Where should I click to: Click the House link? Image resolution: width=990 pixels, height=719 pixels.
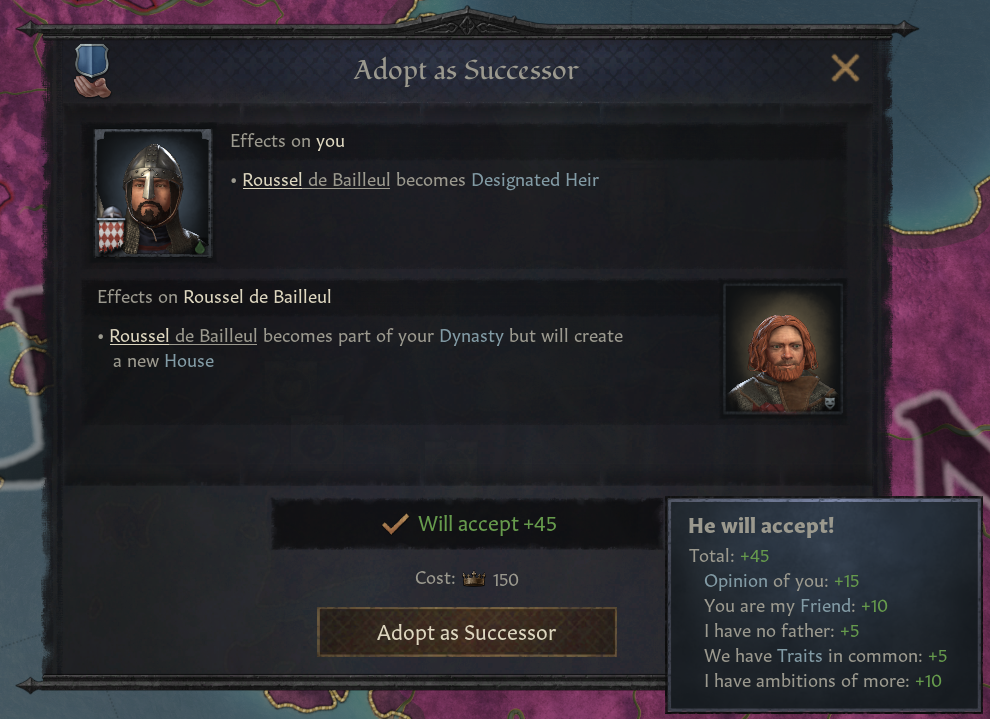[189, 361]
